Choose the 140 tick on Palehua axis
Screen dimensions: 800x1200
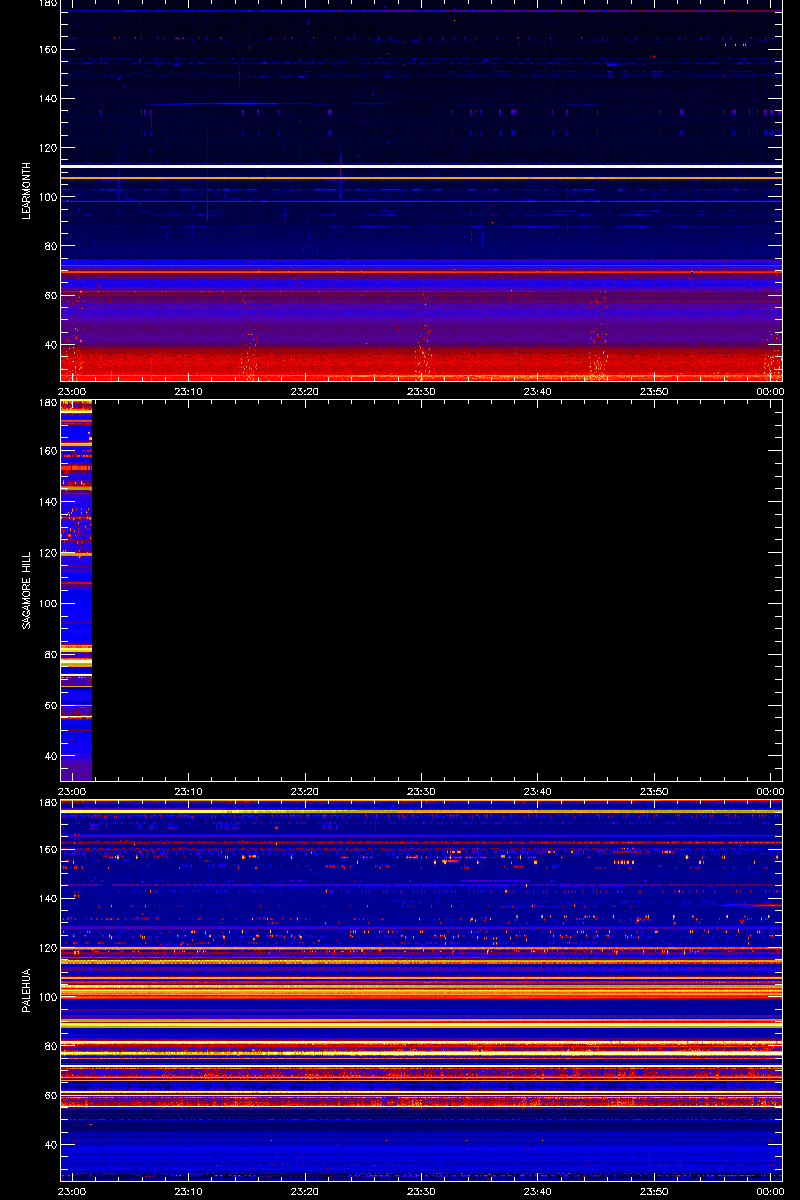click(x=47, y=899)
